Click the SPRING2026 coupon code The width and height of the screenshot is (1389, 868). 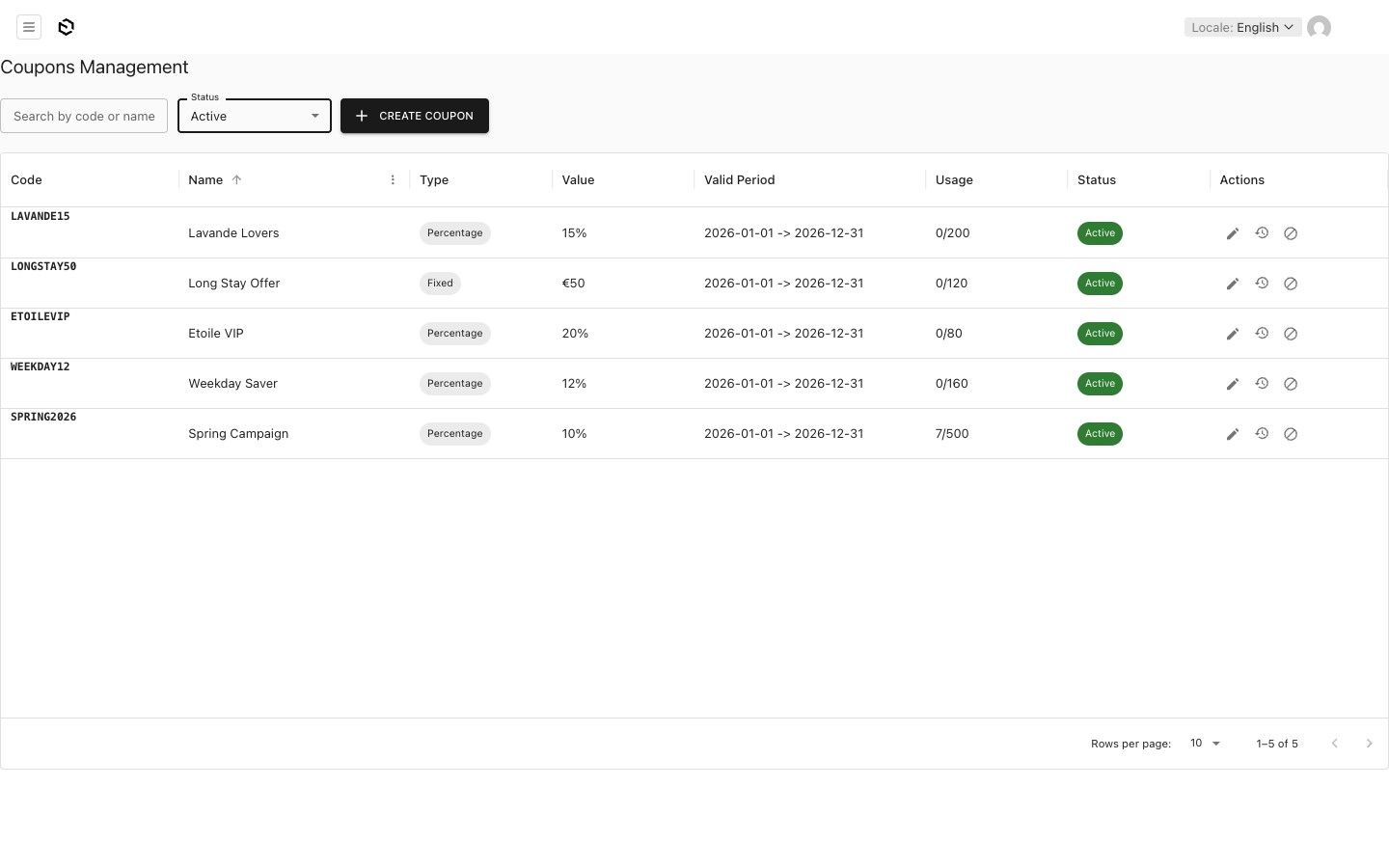pyautogui.click(x=43, y=417)
